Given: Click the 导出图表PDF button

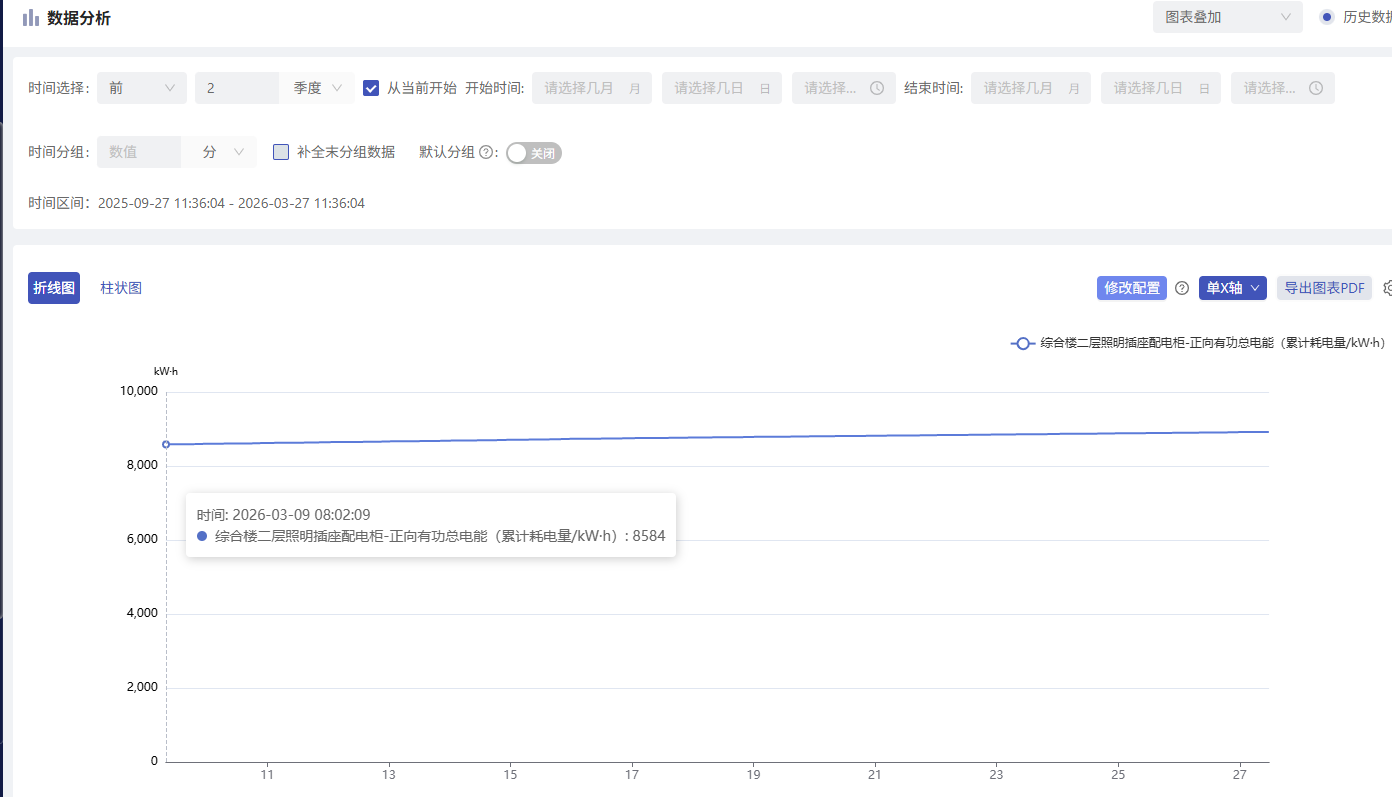Looking at the screenshot, I should click(x=1323, y=288).
